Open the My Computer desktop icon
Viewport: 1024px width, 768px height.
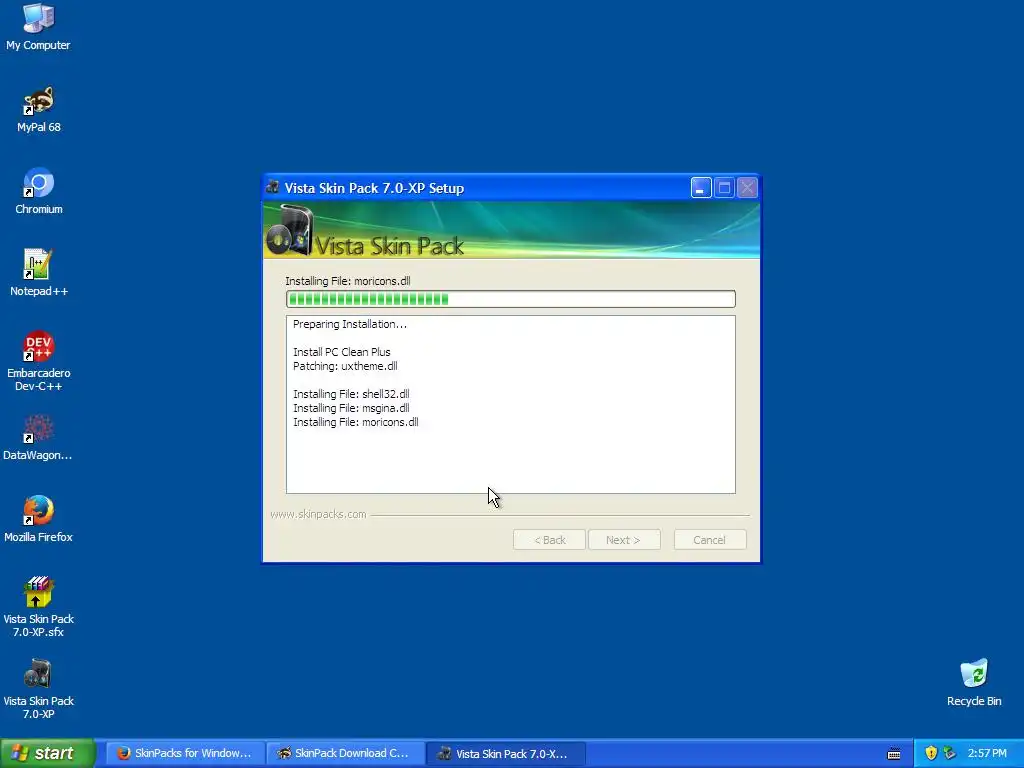[38, 26]
